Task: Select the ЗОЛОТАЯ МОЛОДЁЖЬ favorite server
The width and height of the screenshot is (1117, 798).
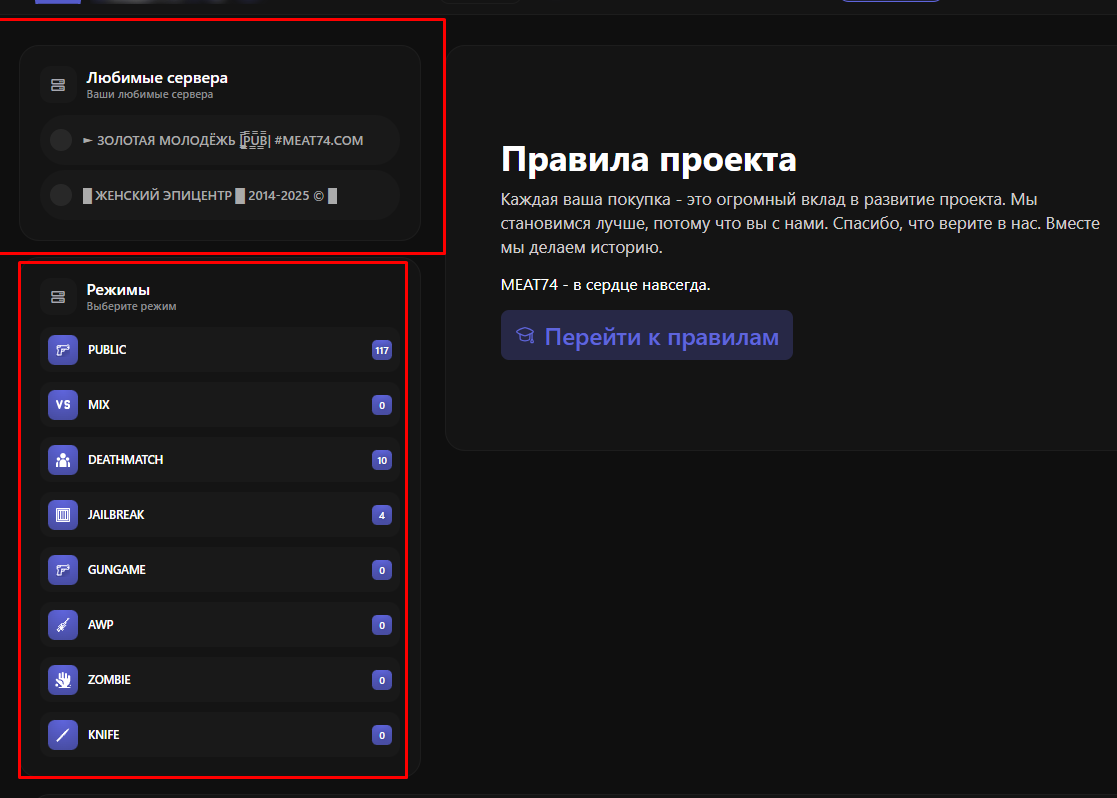Action: [x=229, y=141]
